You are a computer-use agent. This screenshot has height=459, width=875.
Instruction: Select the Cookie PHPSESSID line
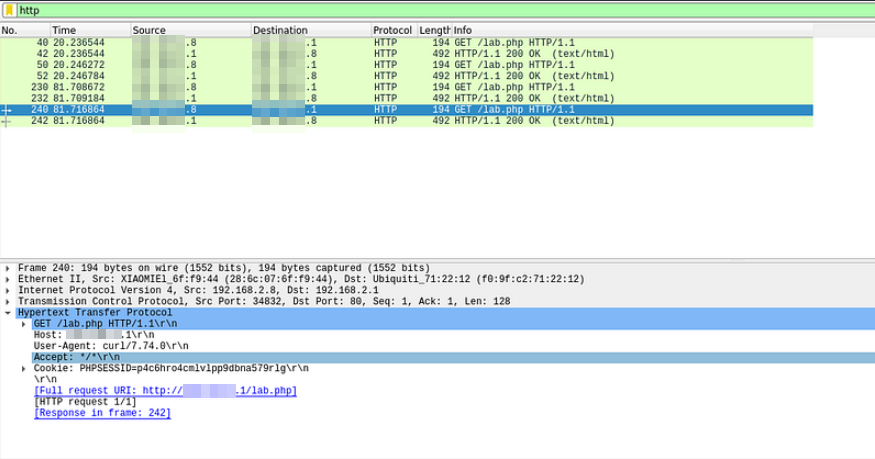171,369
